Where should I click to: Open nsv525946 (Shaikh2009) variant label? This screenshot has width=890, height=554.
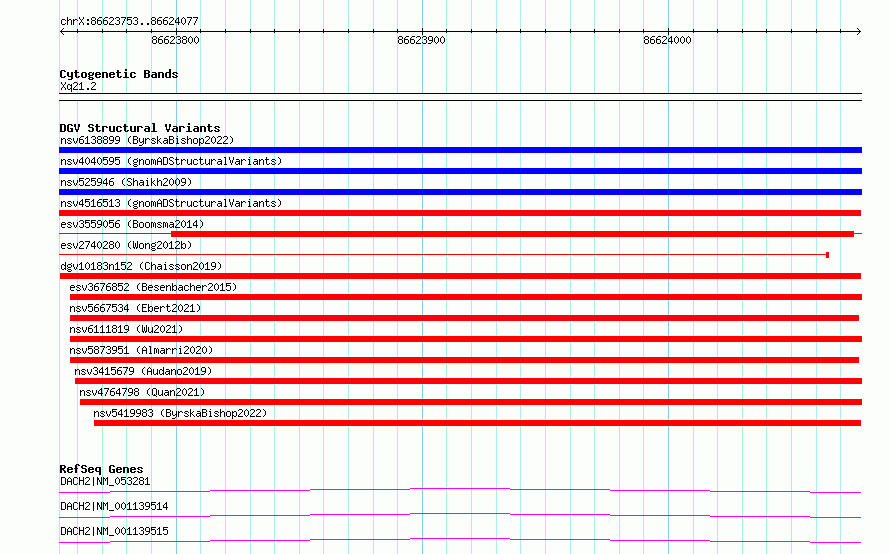coord(126,182)
